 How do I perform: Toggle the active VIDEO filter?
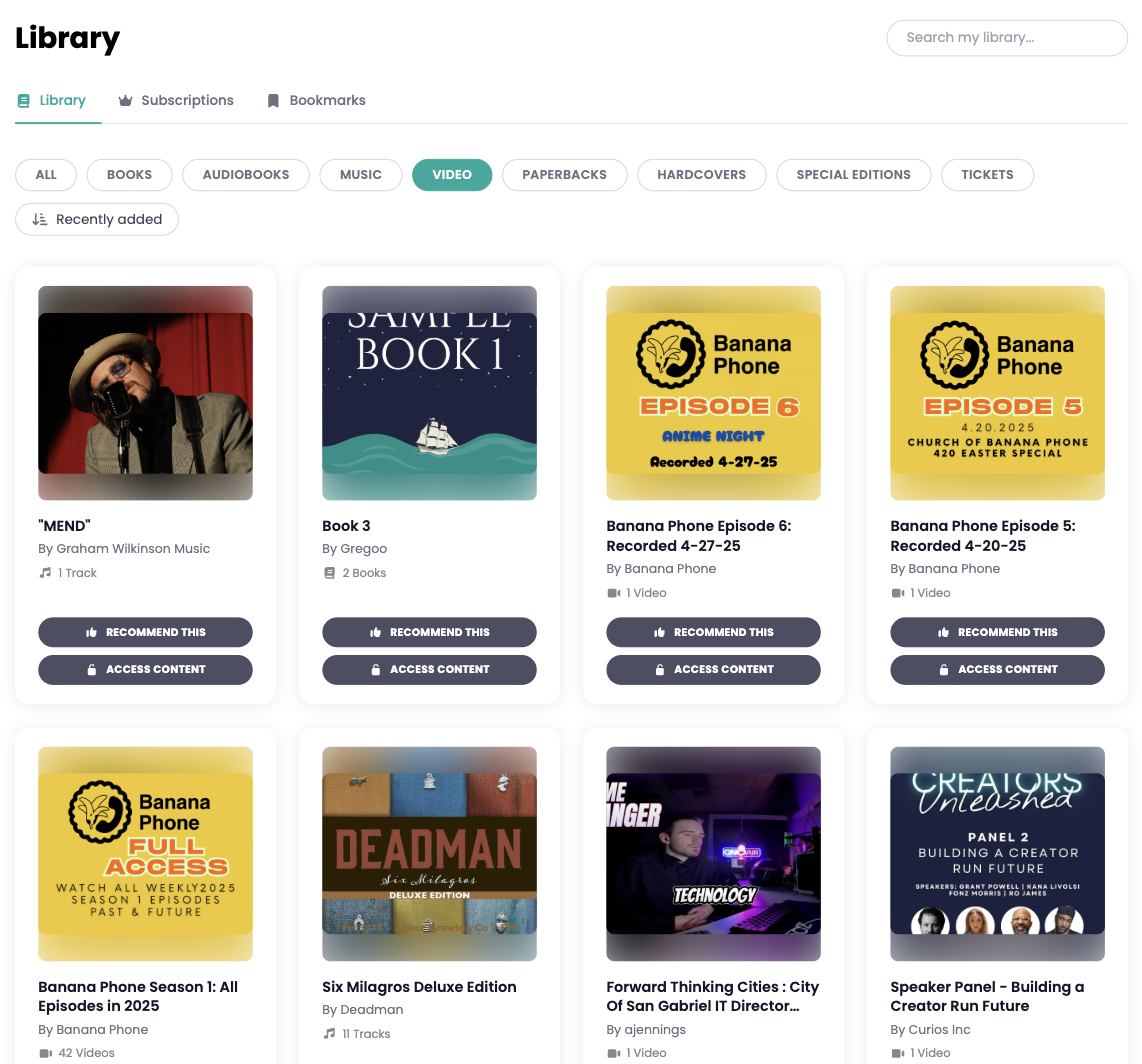click(x=452, y=175)
